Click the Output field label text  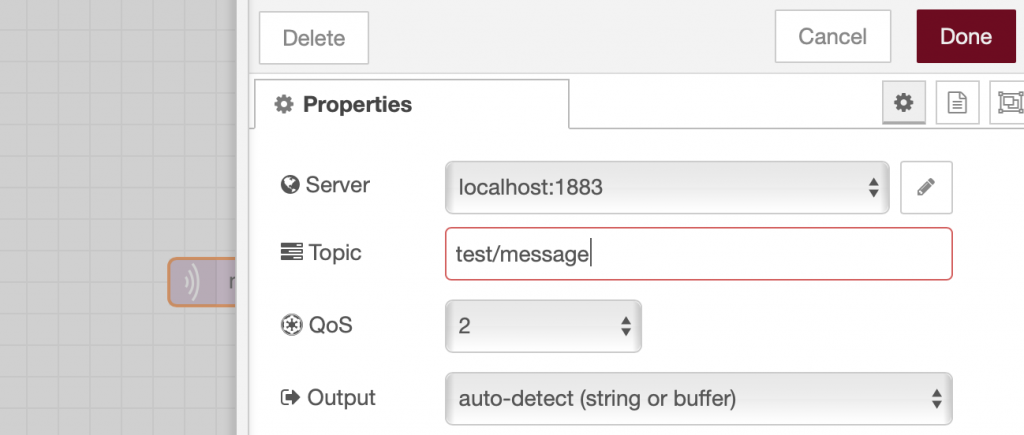[342, 397]
